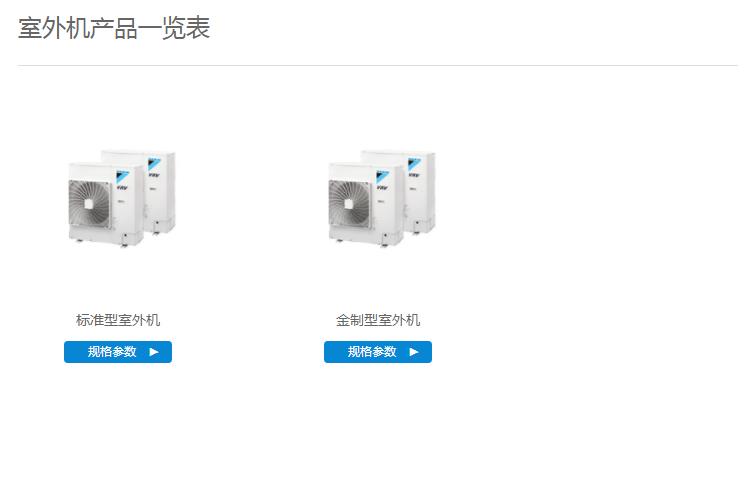754x481 pixels.
Task: Click the horizontal divider below the heading
Action: pos(377,65)
